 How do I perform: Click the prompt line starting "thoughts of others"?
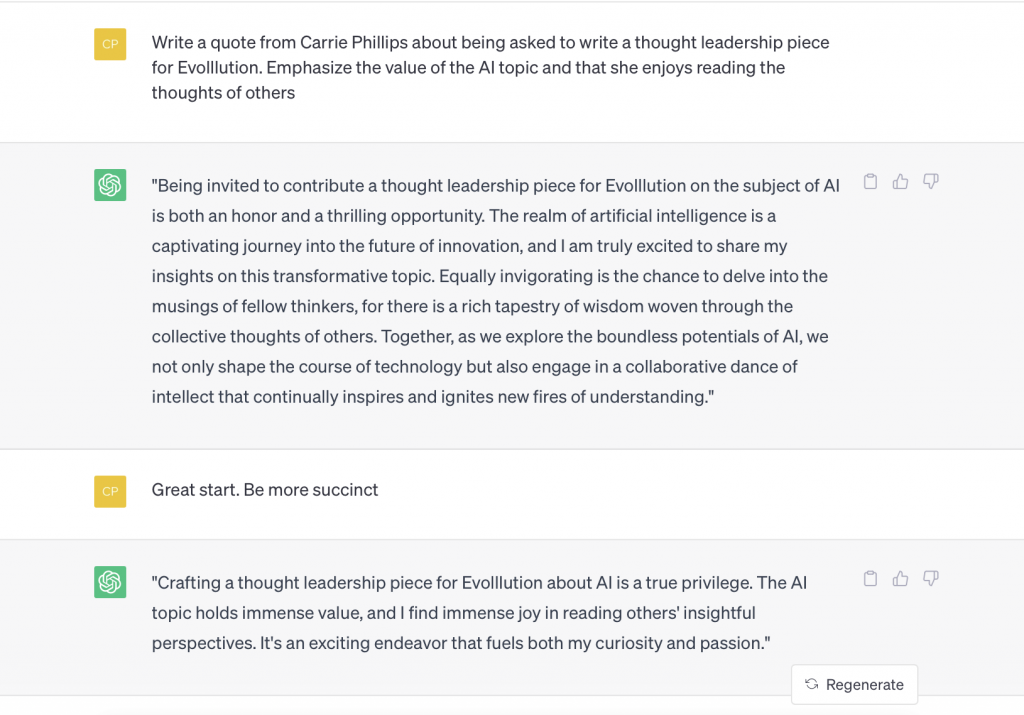(x=223, y=93)
